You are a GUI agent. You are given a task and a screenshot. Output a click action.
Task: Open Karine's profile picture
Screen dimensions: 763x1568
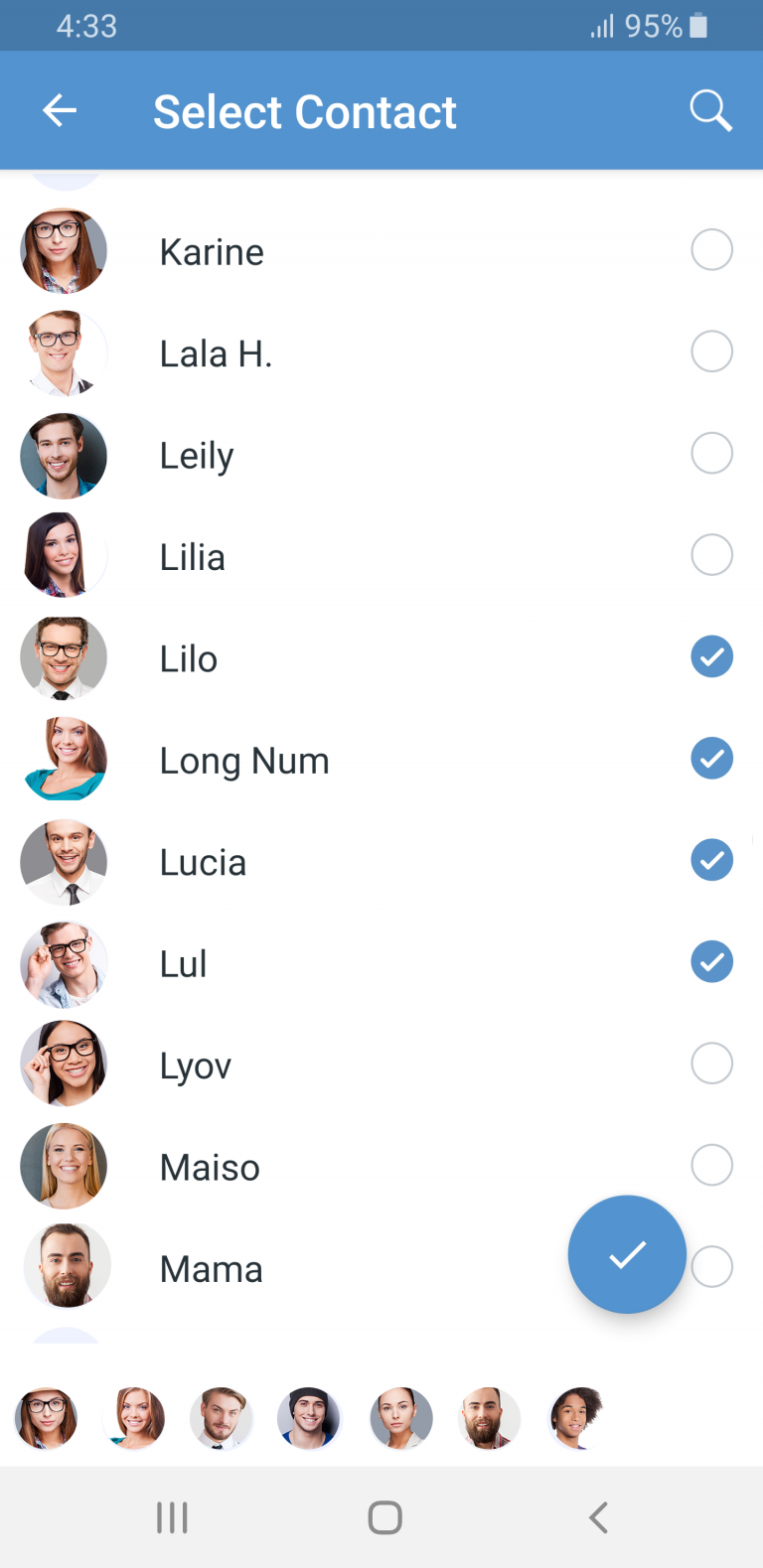[63, 250]
